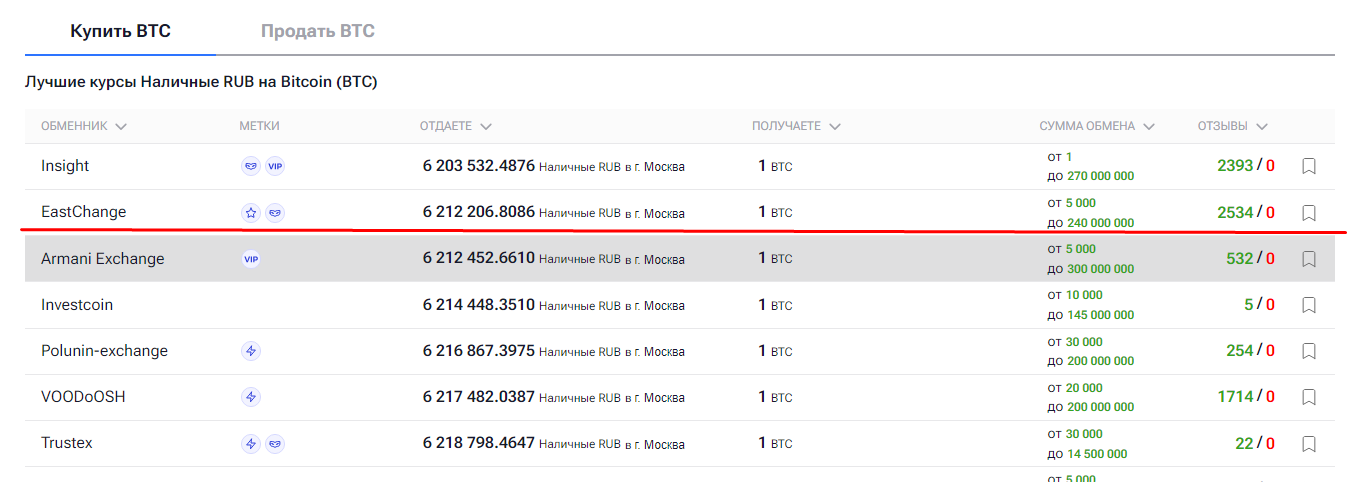The height and width of the screenshot is (482, 1350).
Task: Switch to the Продать BTC tab
Action: (318, 31)
